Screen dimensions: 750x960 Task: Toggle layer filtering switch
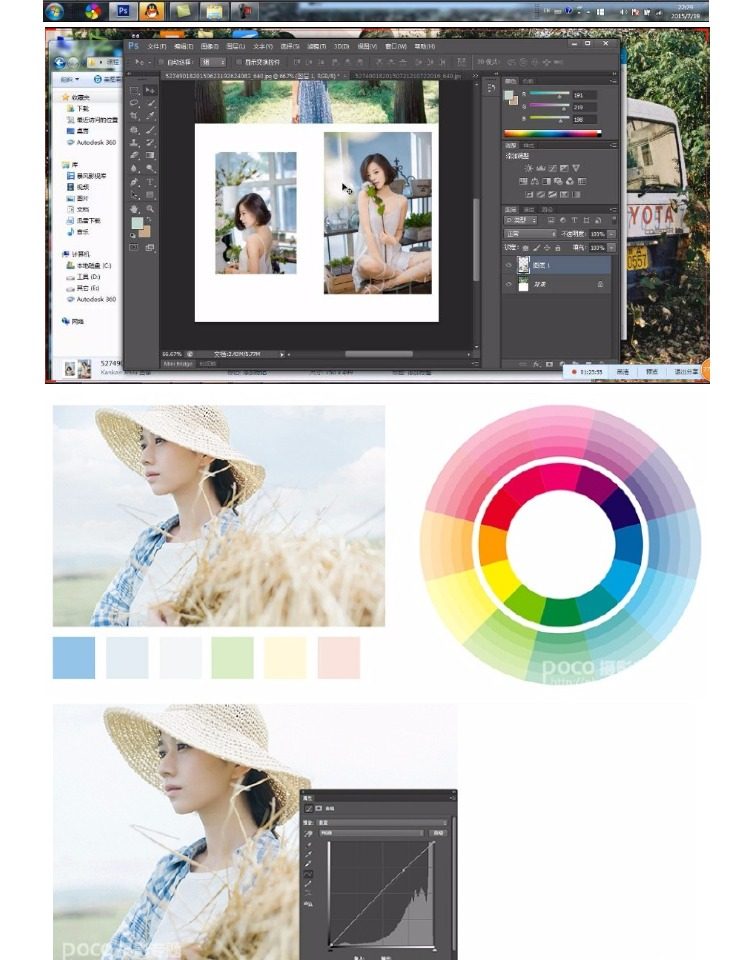(613, 220)
